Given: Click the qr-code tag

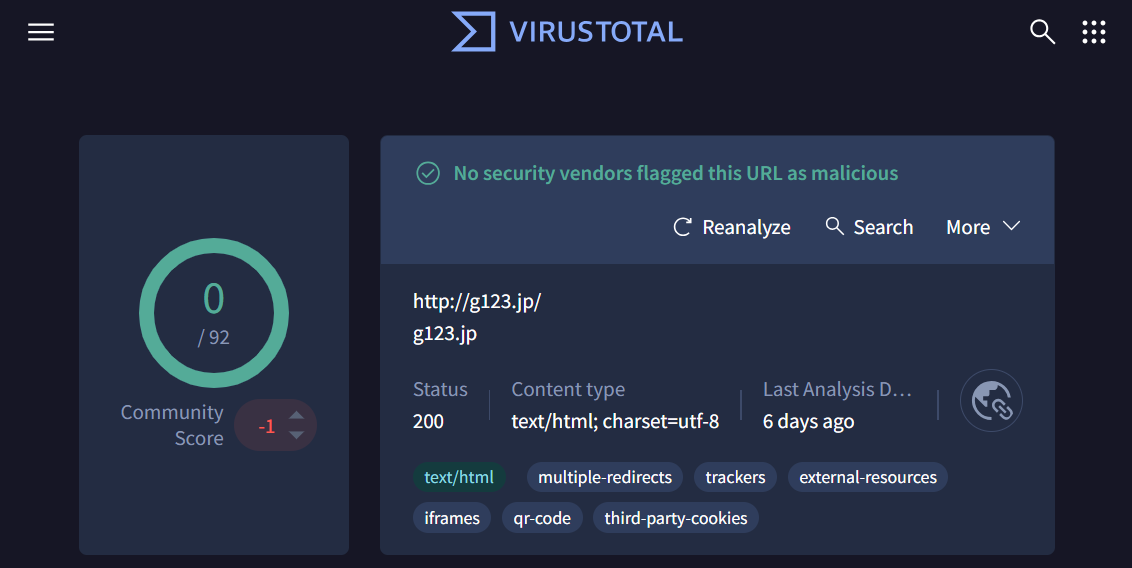Looking at the screenshot, I should tap(542, 518).
